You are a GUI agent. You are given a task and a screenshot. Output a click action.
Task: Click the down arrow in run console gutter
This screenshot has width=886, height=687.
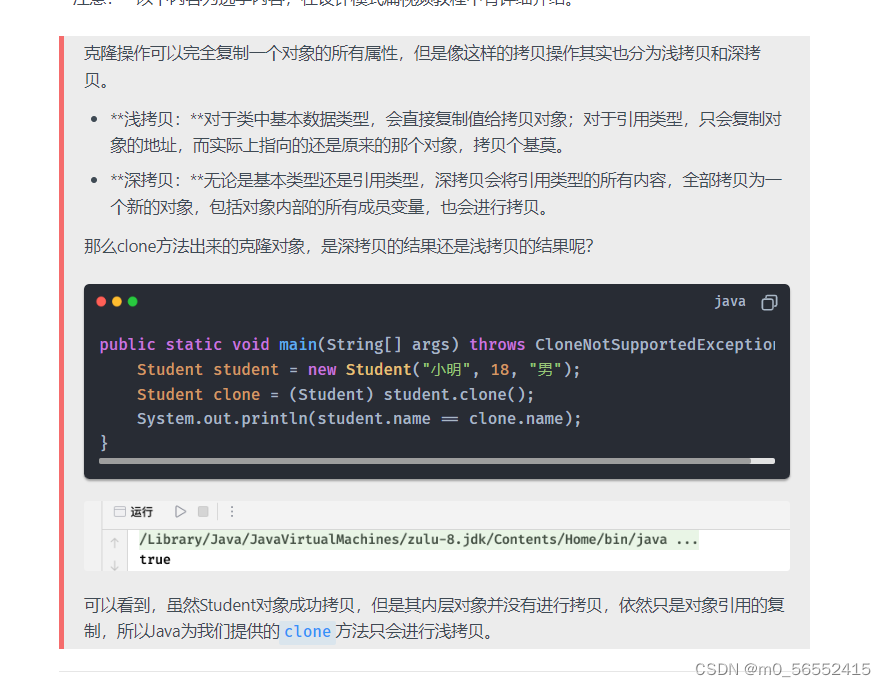[x=115, y=565]
